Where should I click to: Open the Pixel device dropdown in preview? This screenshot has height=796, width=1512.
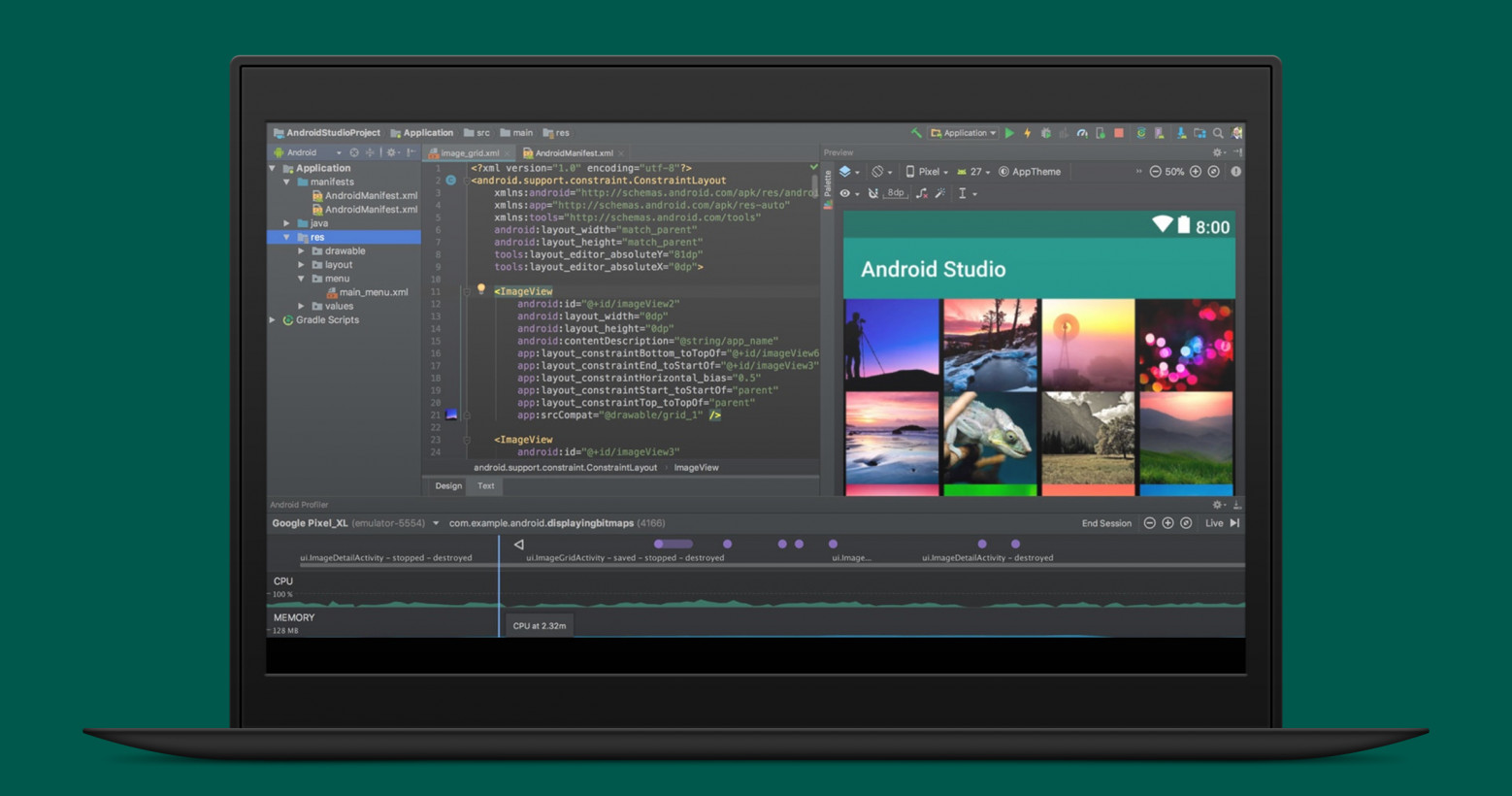927,172
